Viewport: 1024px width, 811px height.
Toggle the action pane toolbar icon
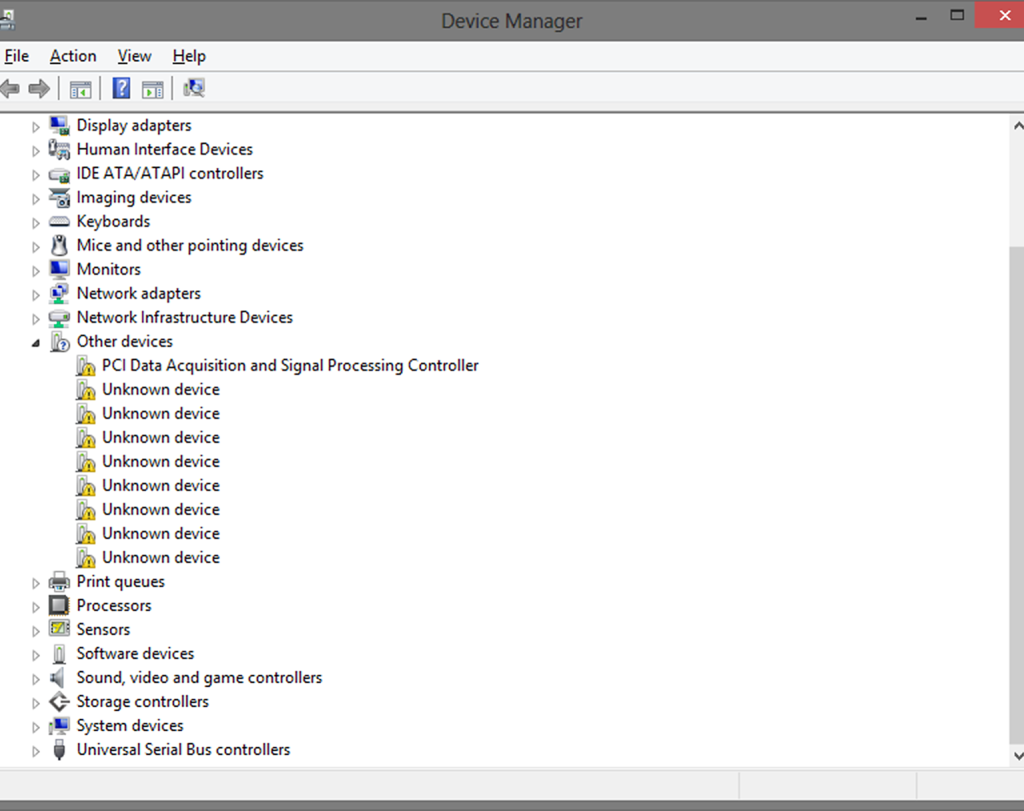[153, 89]
